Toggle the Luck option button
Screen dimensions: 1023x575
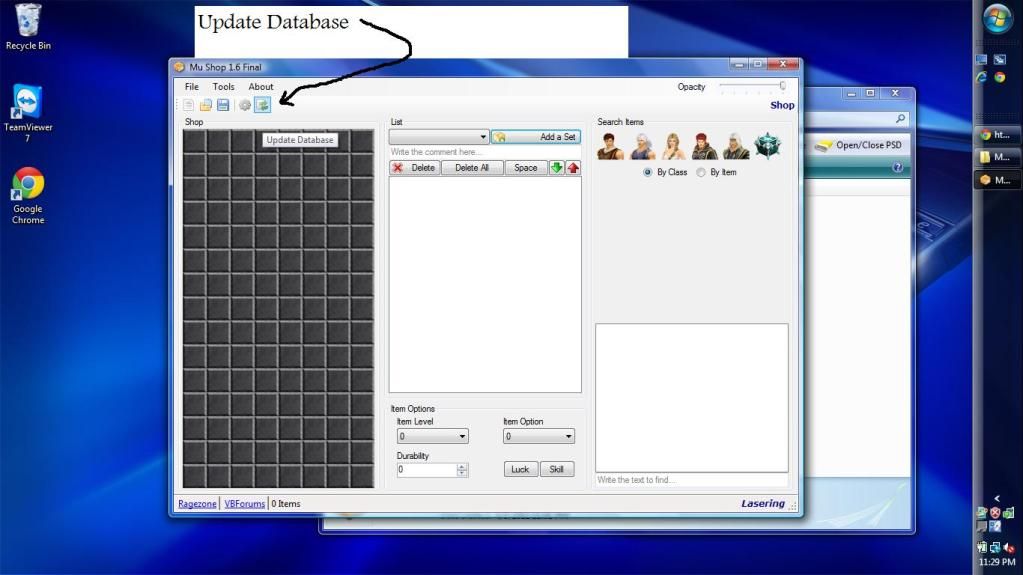click(520, 469)
